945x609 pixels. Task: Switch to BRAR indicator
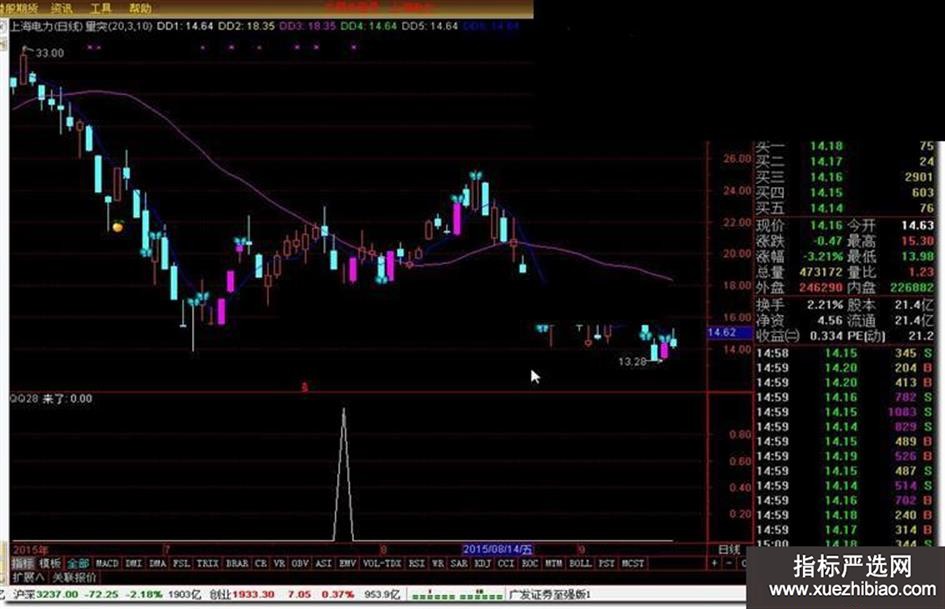tap(237, 563)
